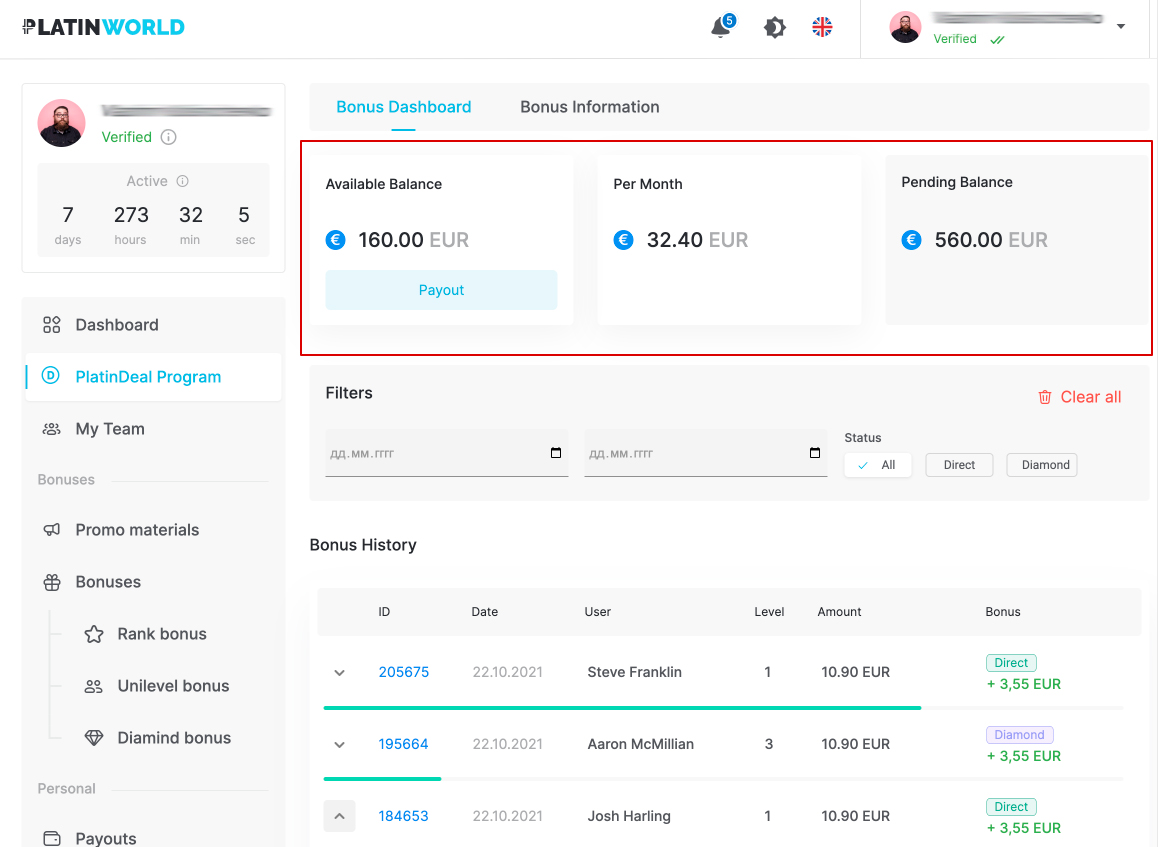The width and height of the screenshot is (1158, 847).
Task: Click the trash icon beside Clear all
Action: 1045,397
